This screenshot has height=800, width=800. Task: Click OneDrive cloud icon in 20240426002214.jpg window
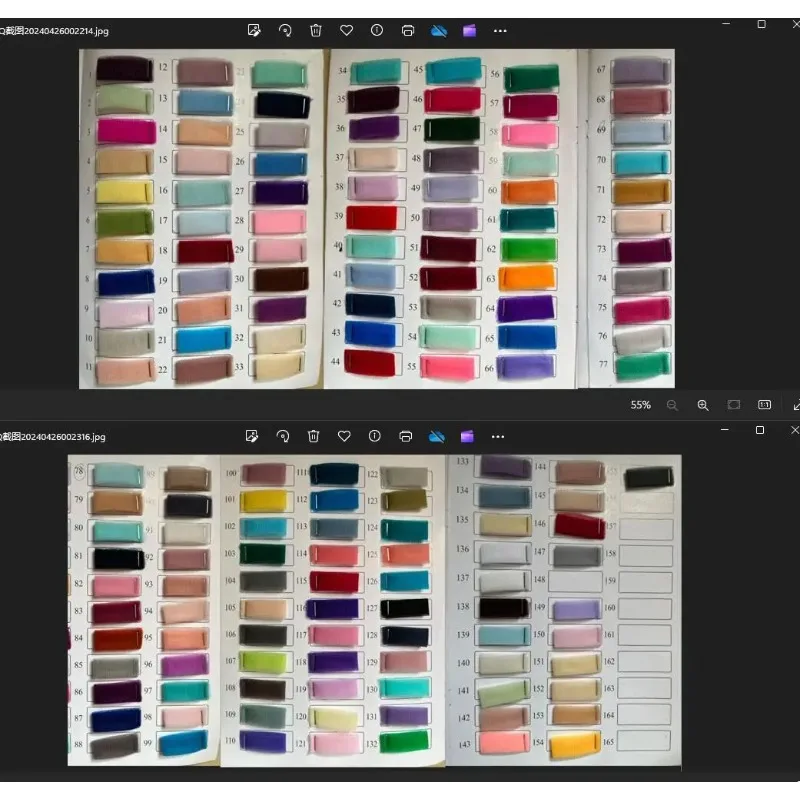pyautogui.click(x=439, y=31)
